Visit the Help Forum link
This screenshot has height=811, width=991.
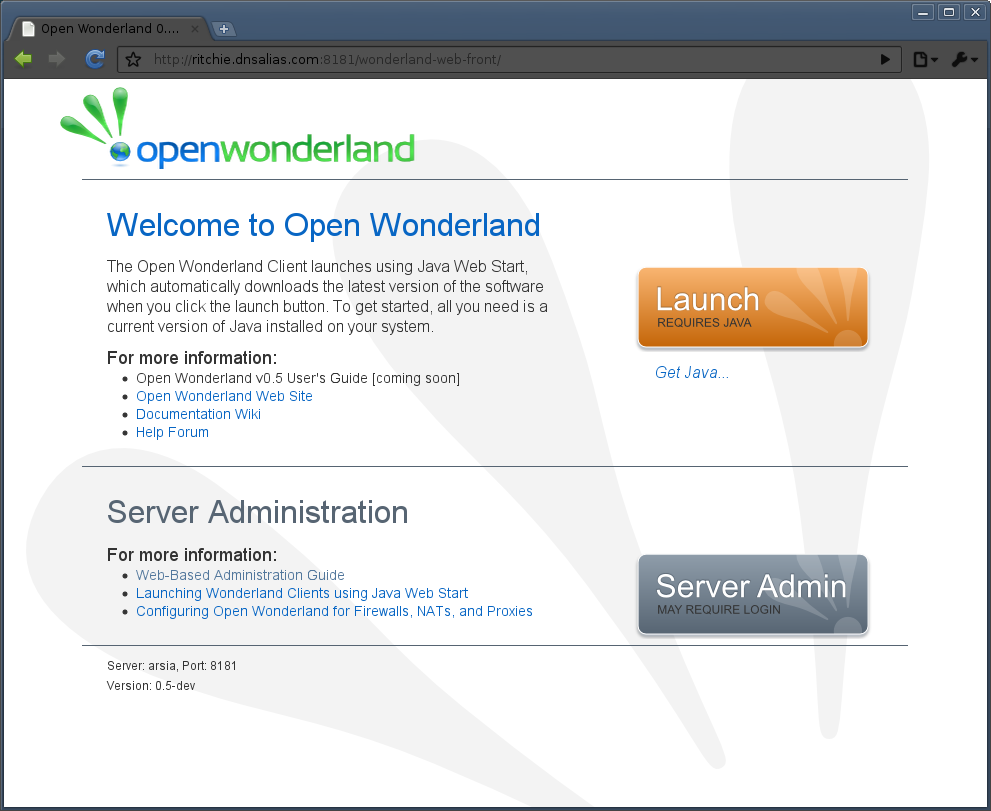point(172,432)
